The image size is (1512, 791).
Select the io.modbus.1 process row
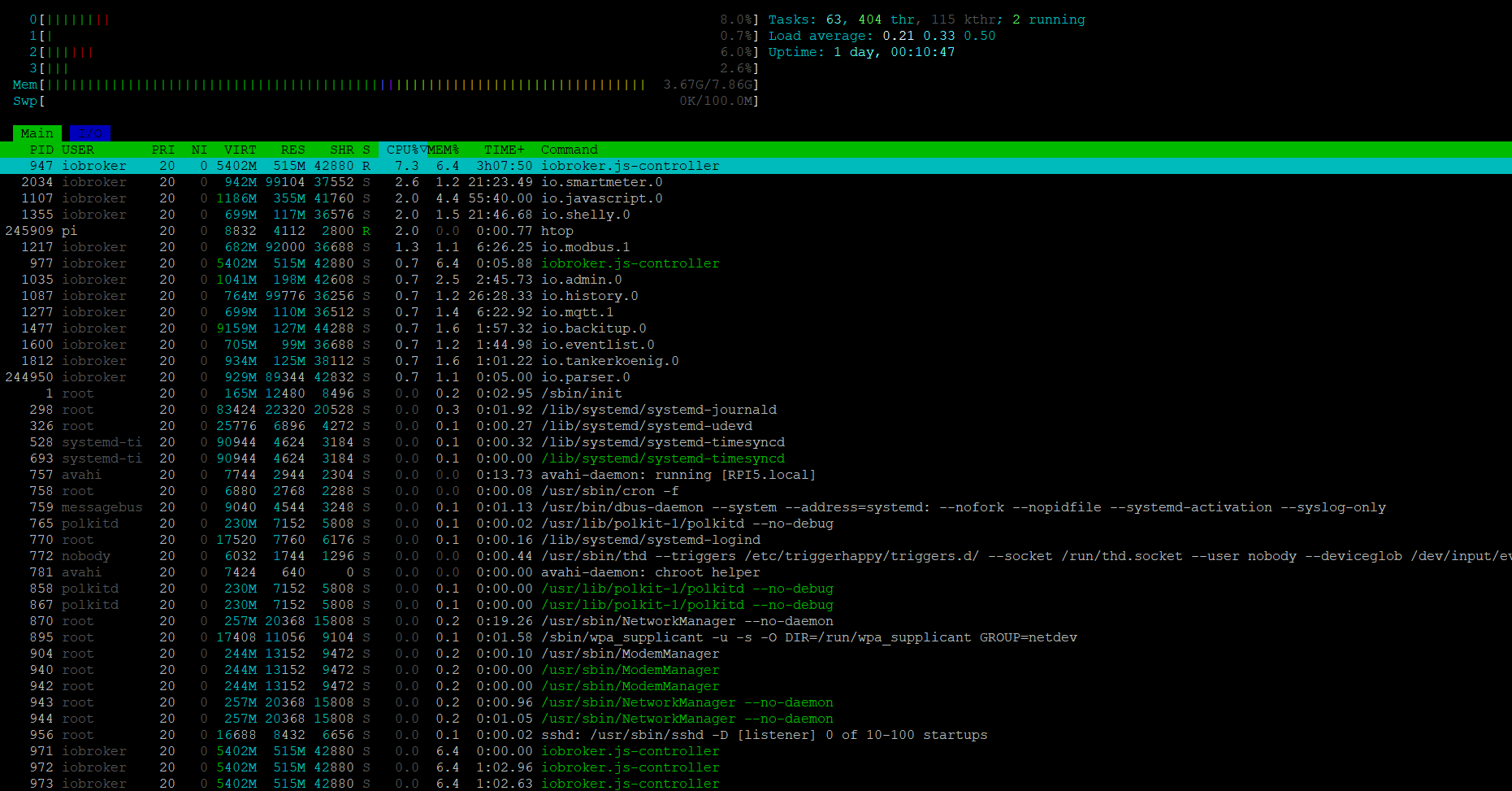756,247
